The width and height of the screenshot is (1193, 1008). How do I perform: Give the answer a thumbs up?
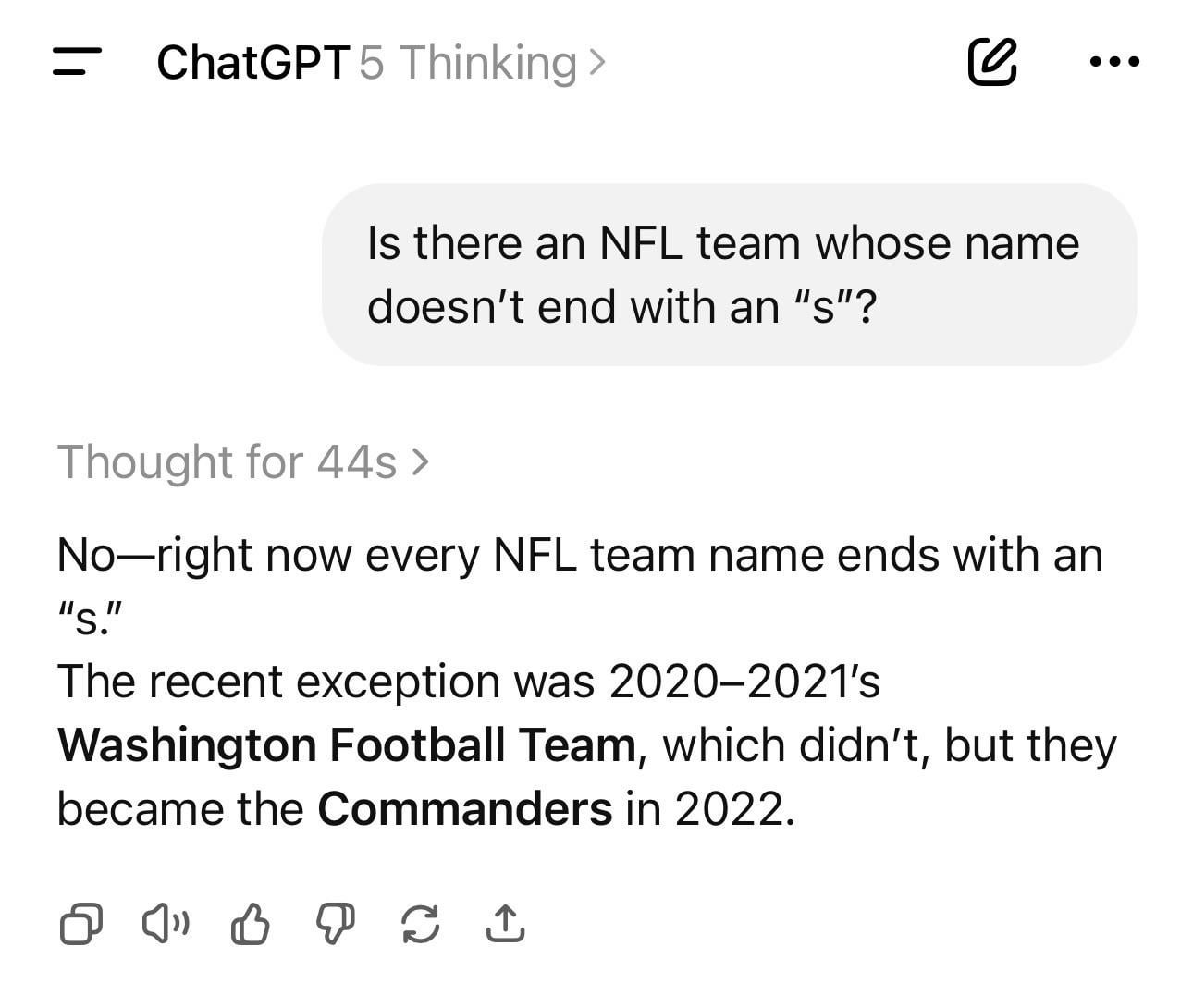[250, 923]
